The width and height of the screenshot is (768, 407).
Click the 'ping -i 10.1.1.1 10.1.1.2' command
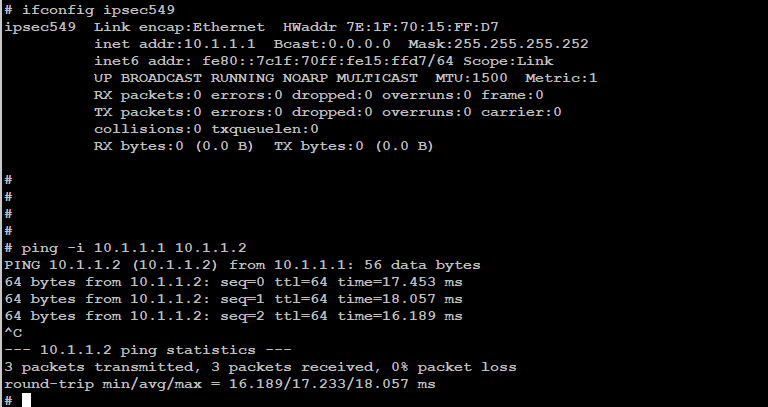pyautogui.click(x=134, y=248)
